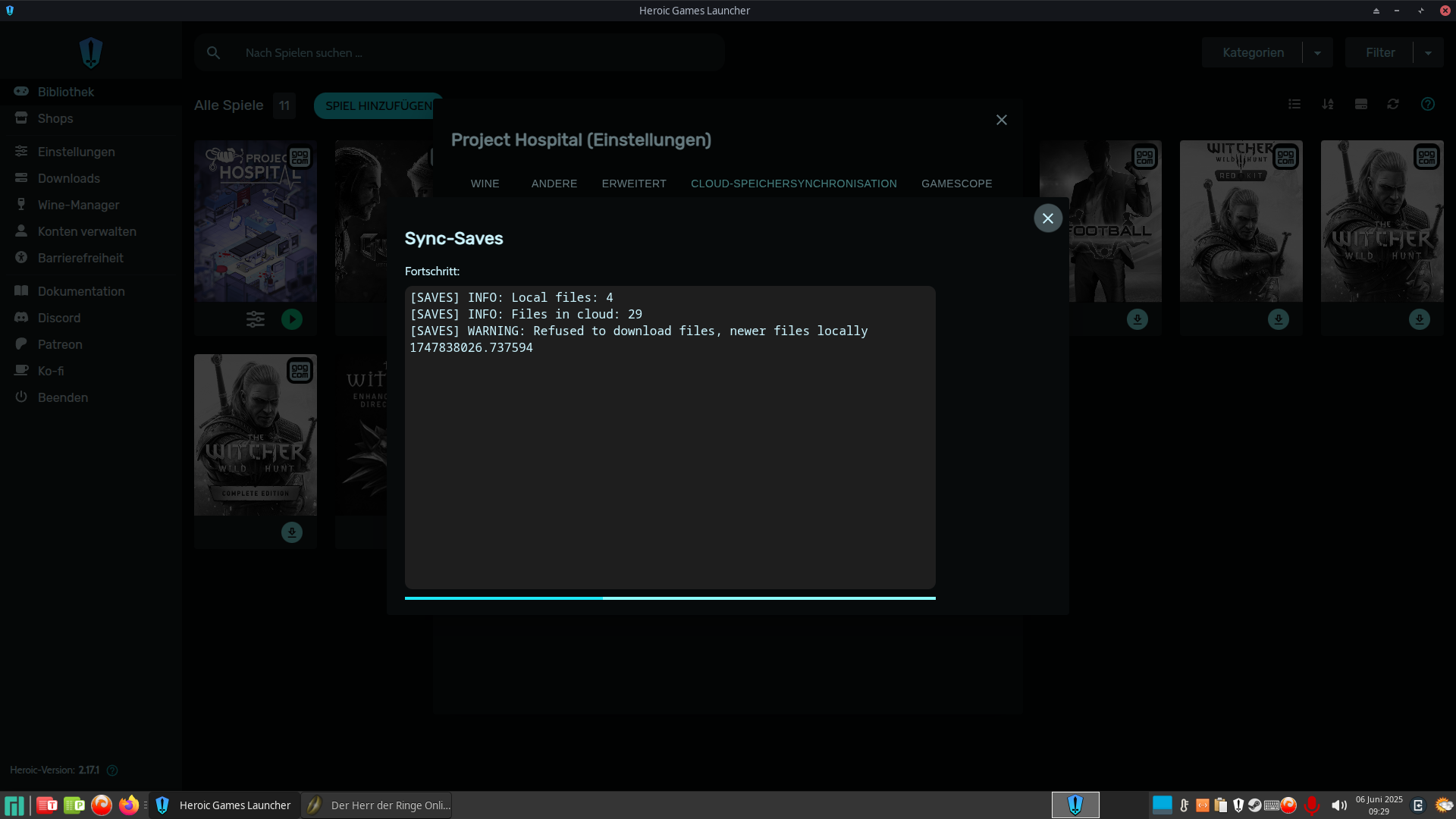1456x819 pixels.
Task: Refresh the game library
Action: click(x=1393, y=104)
